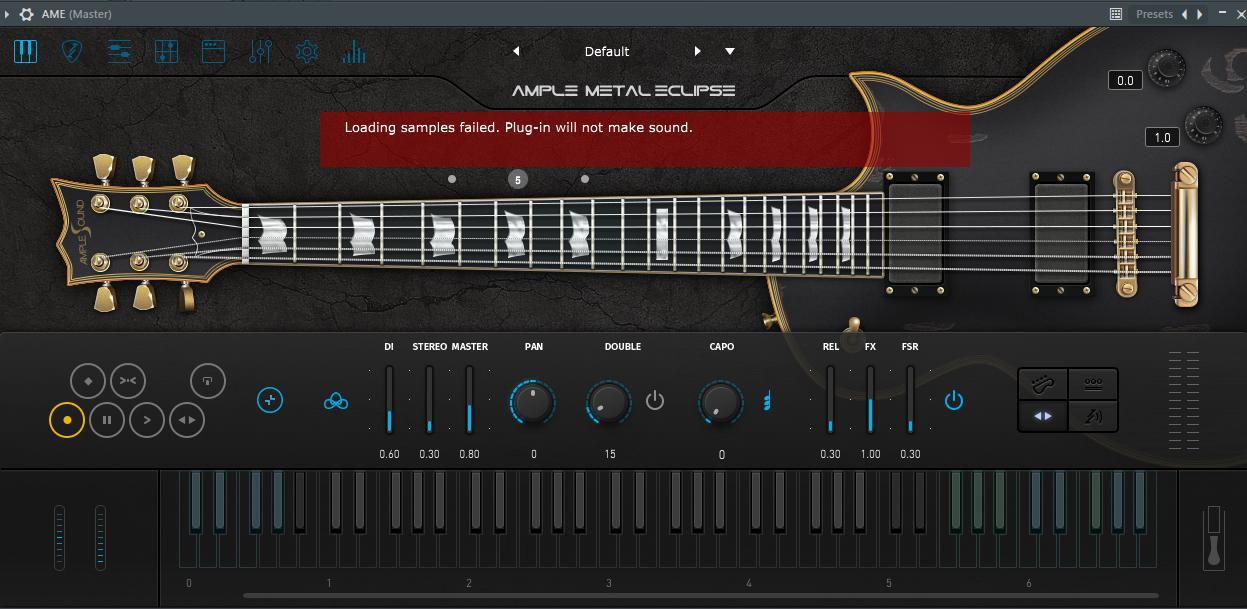Click the pickup selector icon button
The height and width of the screenshot is (609, 1247).
pyautogui.click(x=1092, y=384)
